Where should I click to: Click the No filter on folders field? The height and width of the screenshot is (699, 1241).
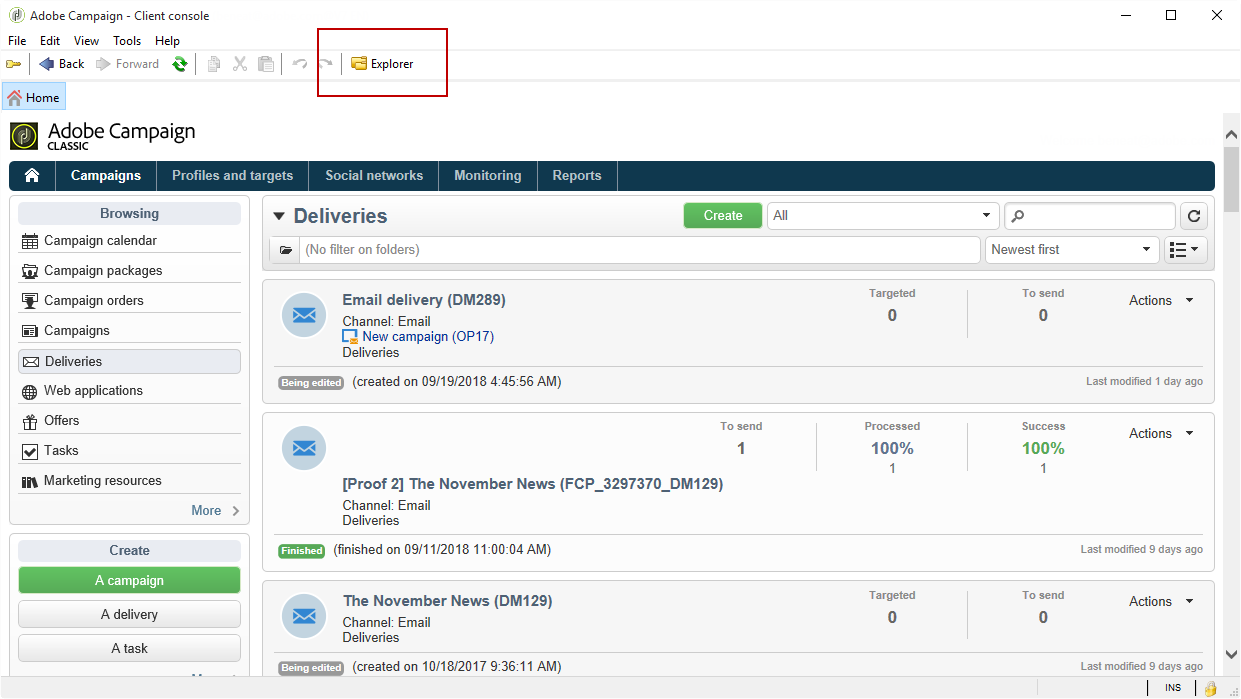pos(640,249)
